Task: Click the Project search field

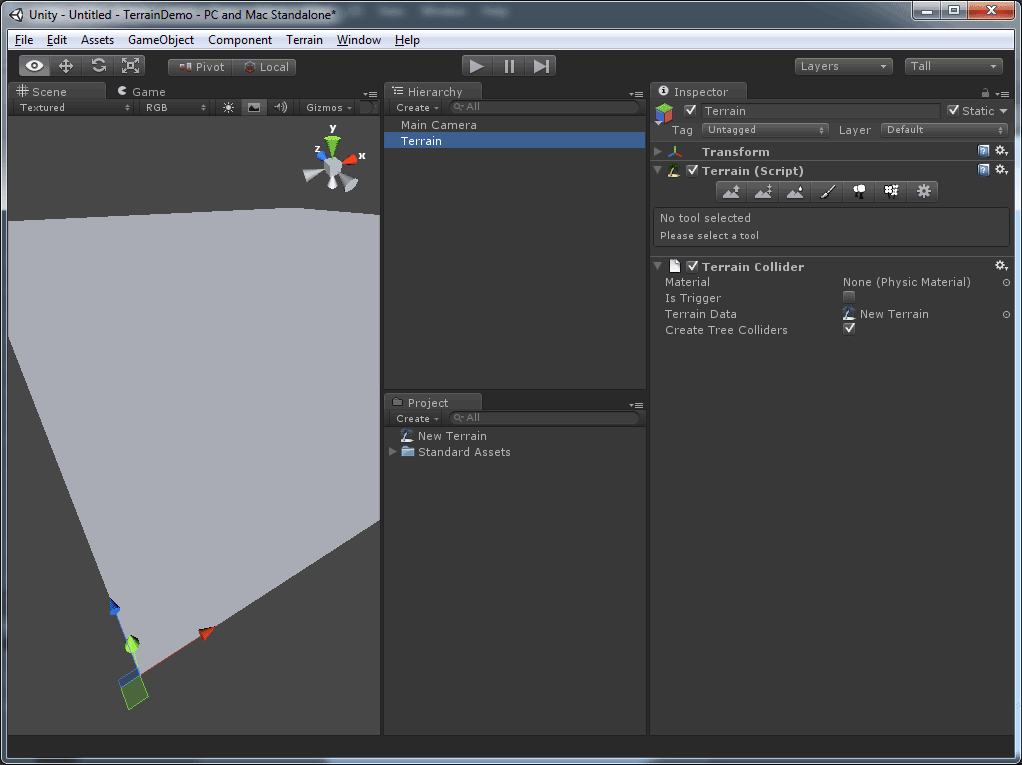Action: point(545,418)
